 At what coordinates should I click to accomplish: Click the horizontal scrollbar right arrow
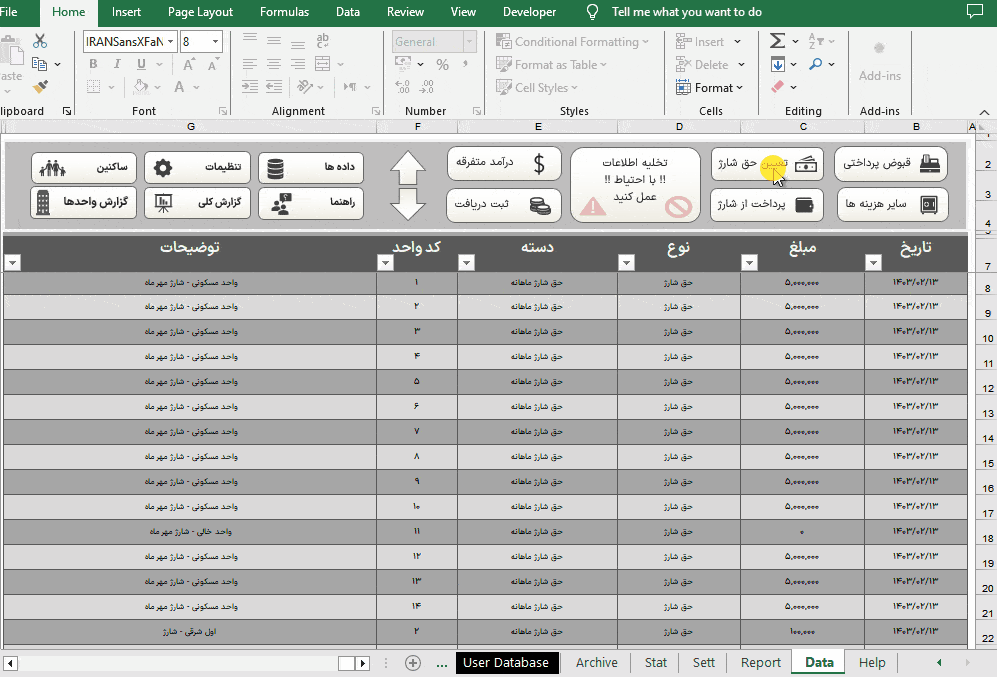point(362,663)
